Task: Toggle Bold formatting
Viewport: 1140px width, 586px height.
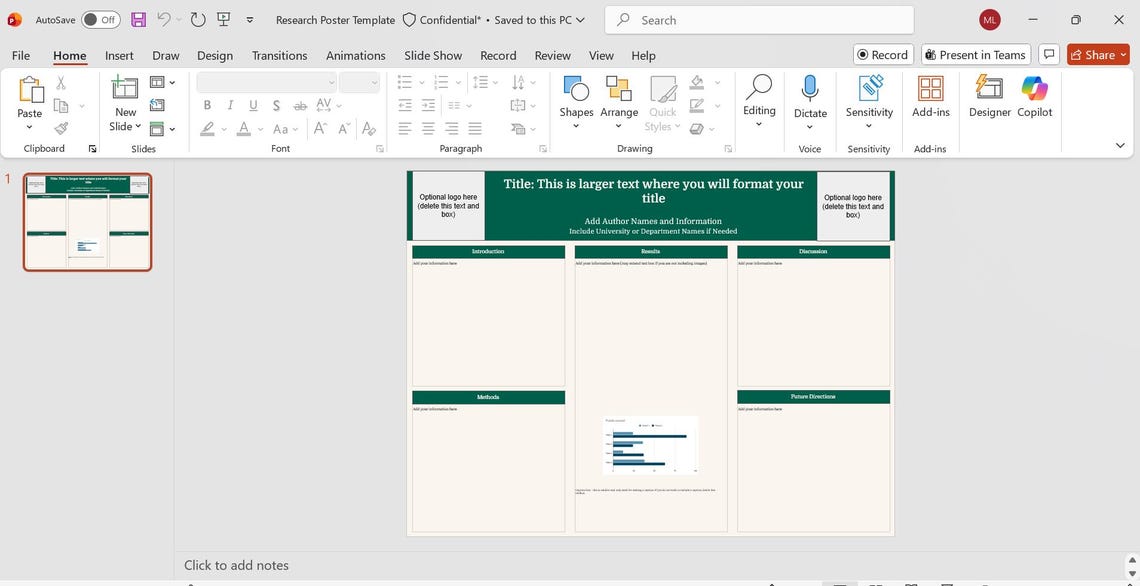Action: pos(207,105)
